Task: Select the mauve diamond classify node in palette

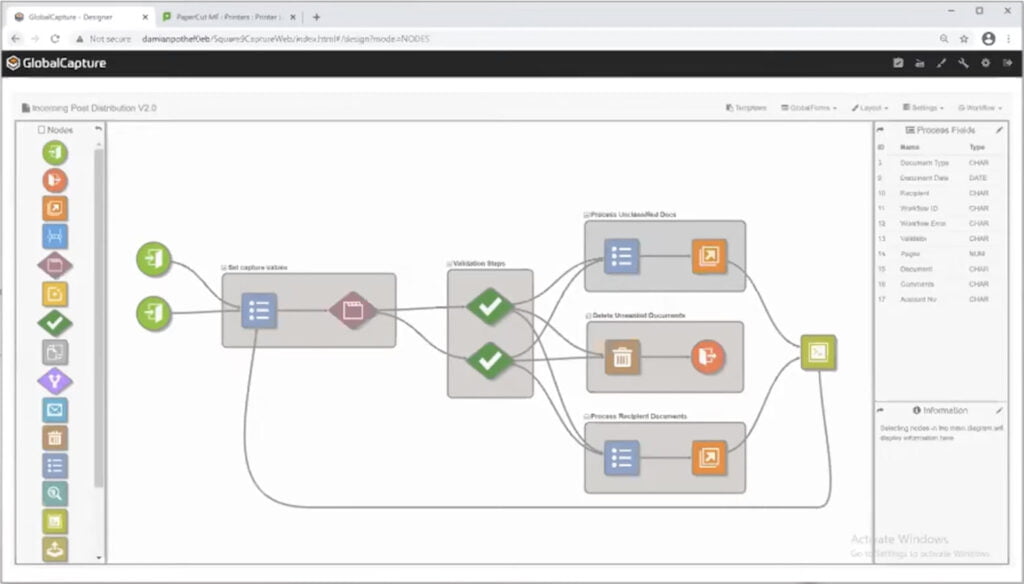Action: pos(55,265)
